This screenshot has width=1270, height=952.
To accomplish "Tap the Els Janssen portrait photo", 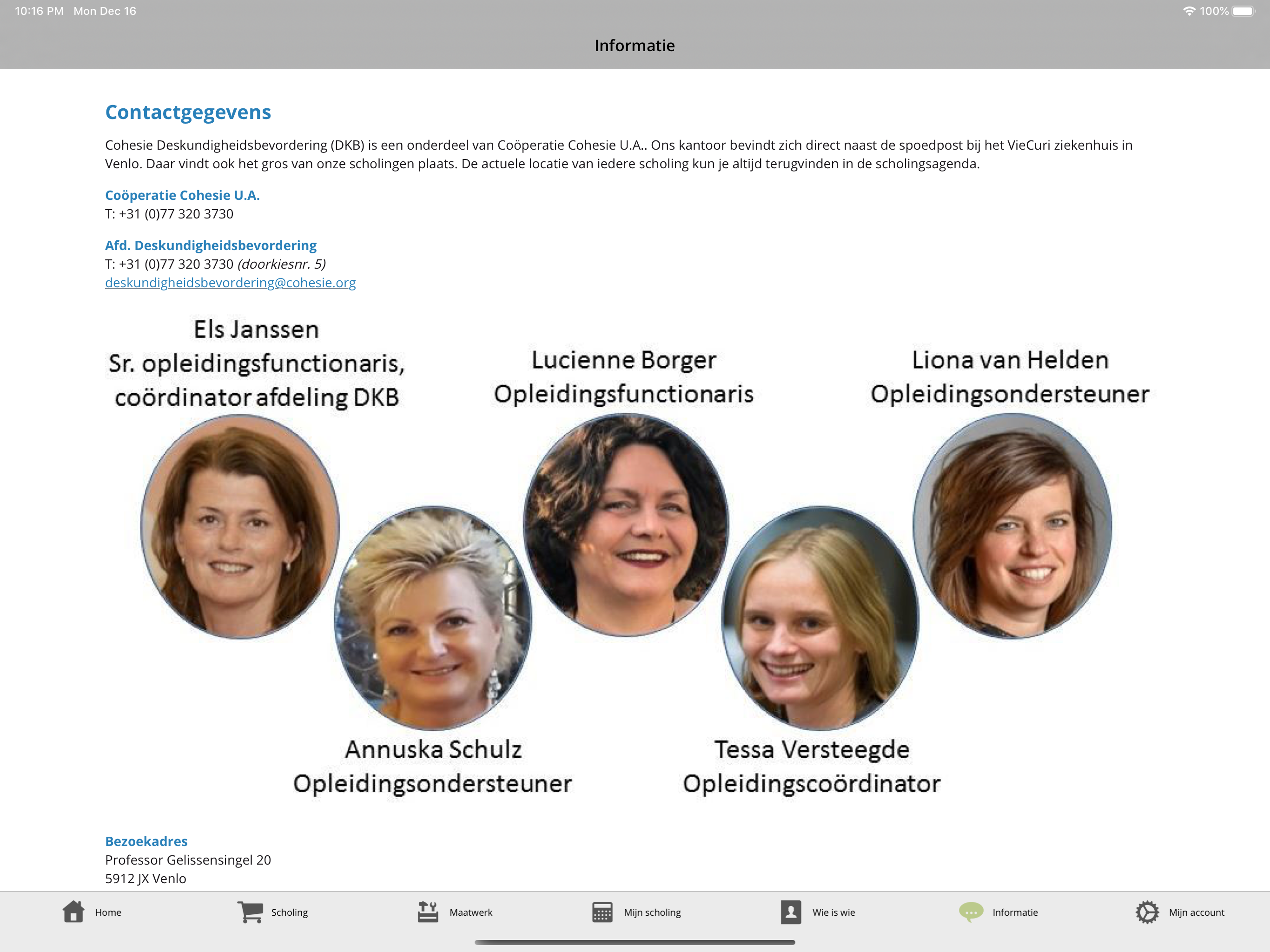I will click(x=240, y=526).
